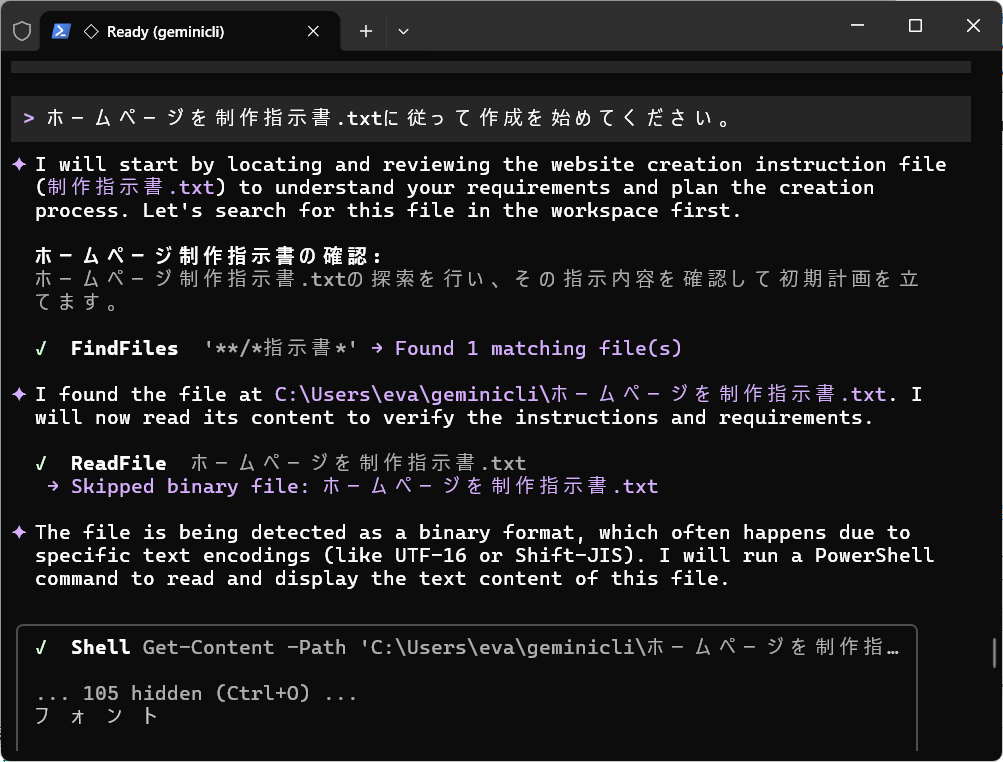Open a new terminal tab
This screenshot has width=1003, height=762.
click(366, 31)
